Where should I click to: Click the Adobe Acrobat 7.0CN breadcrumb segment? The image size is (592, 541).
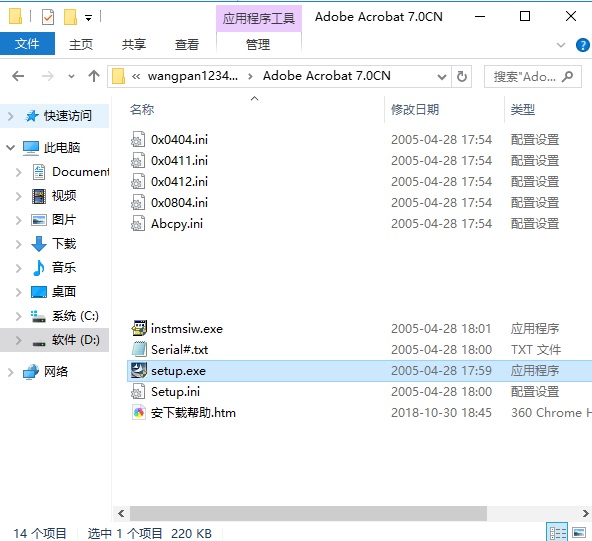pyautogui.click(x=327, y=76)
